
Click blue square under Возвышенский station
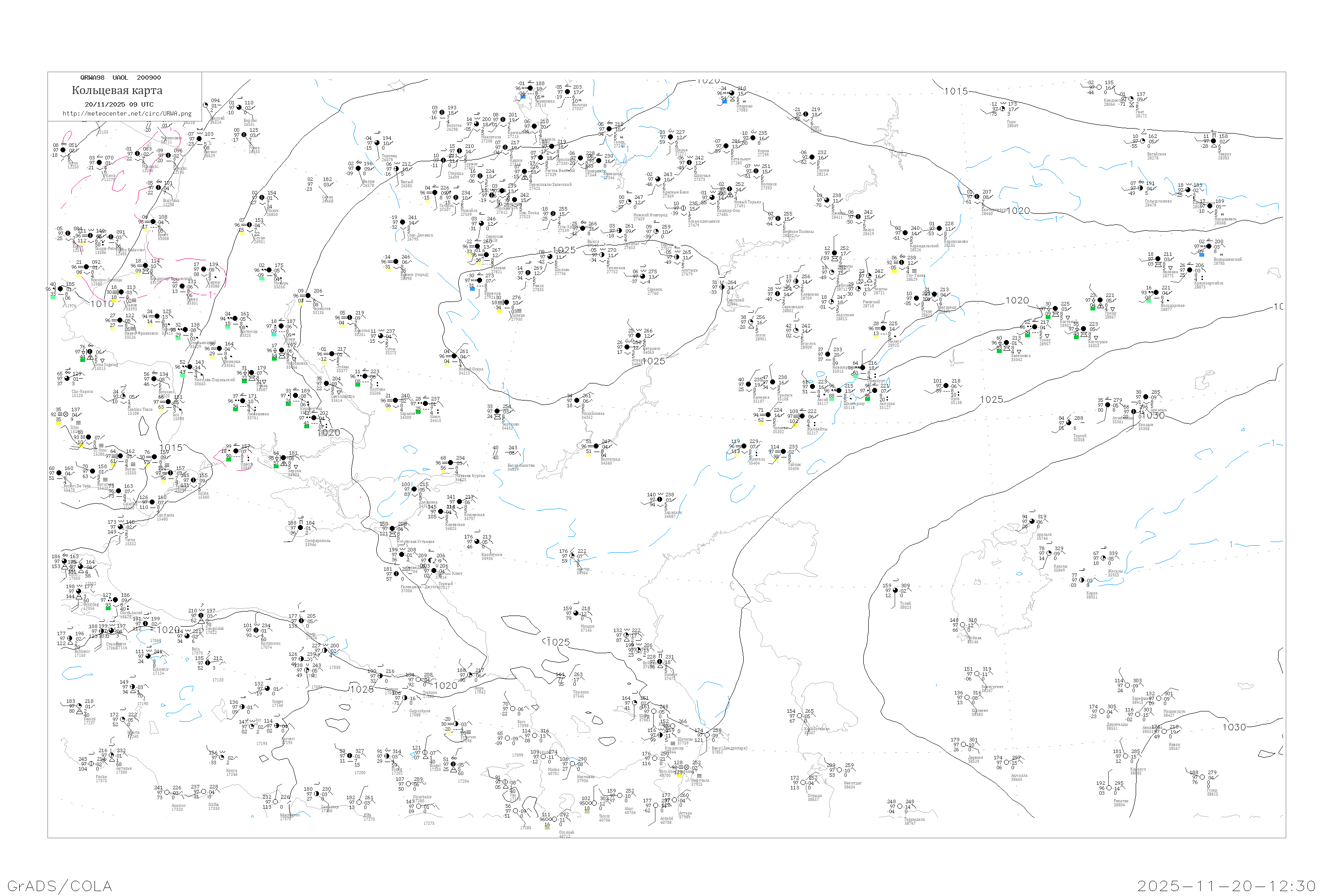[1202, 255]
